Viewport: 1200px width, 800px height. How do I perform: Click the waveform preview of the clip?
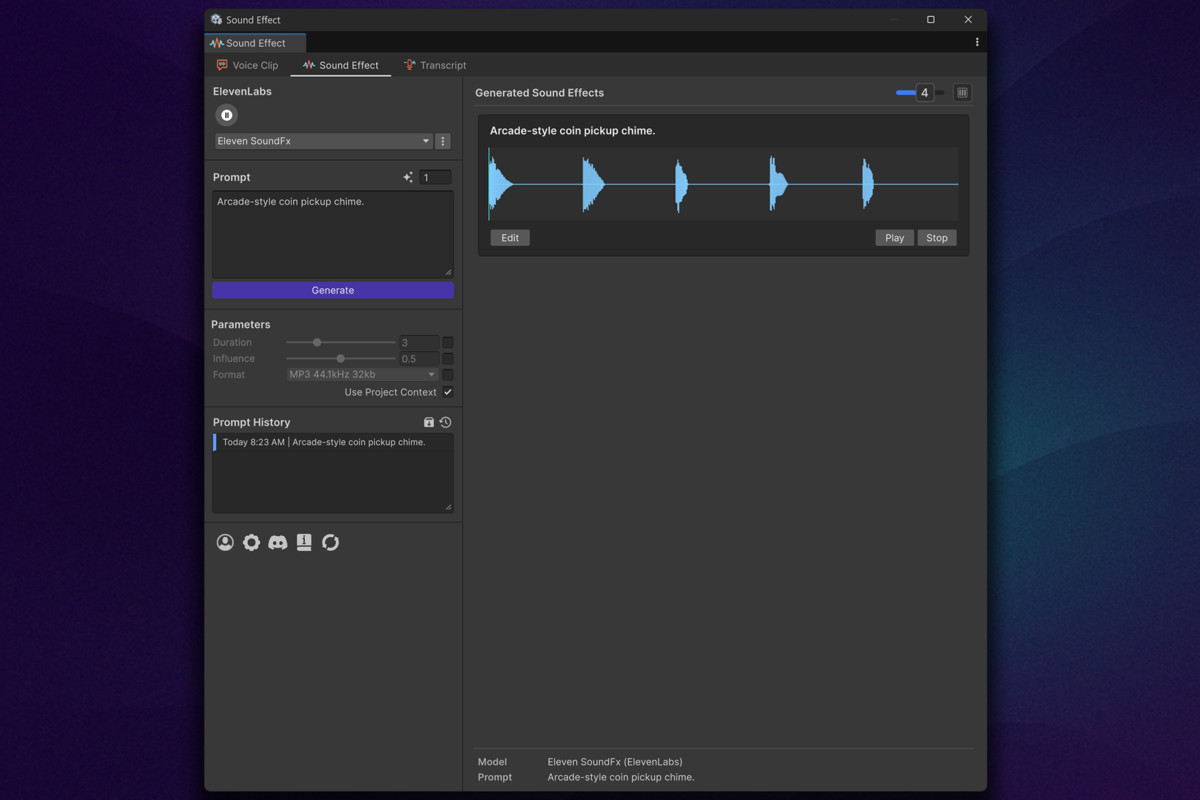point(723,184)
